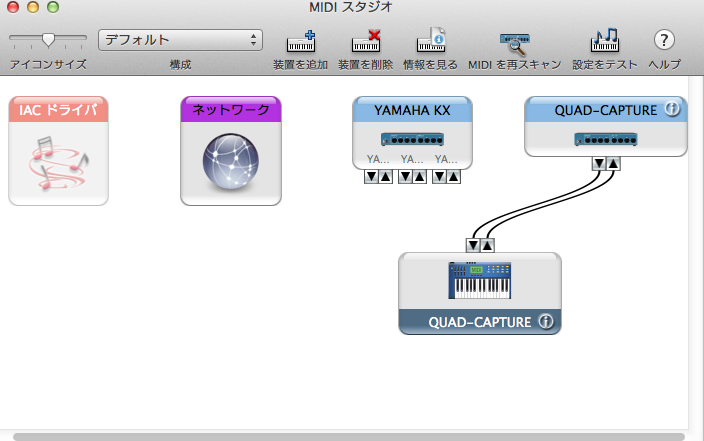Viewport: 704px width, 441px height.
Task: Click the second YA... port label
Action: click(x=412, y=159)
